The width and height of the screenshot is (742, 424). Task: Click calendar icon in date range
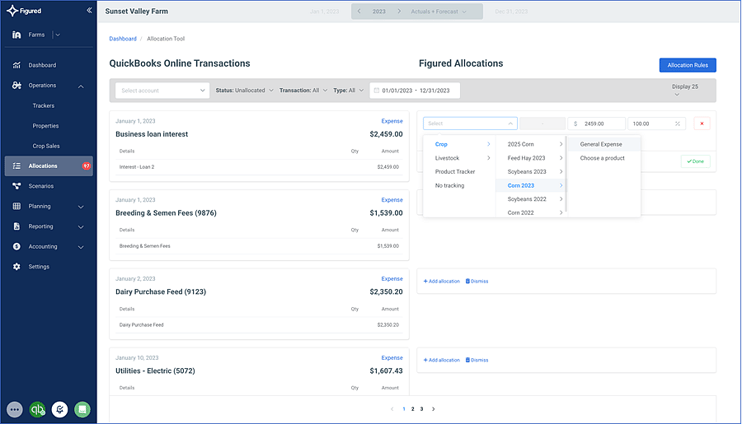click(377, 90)
